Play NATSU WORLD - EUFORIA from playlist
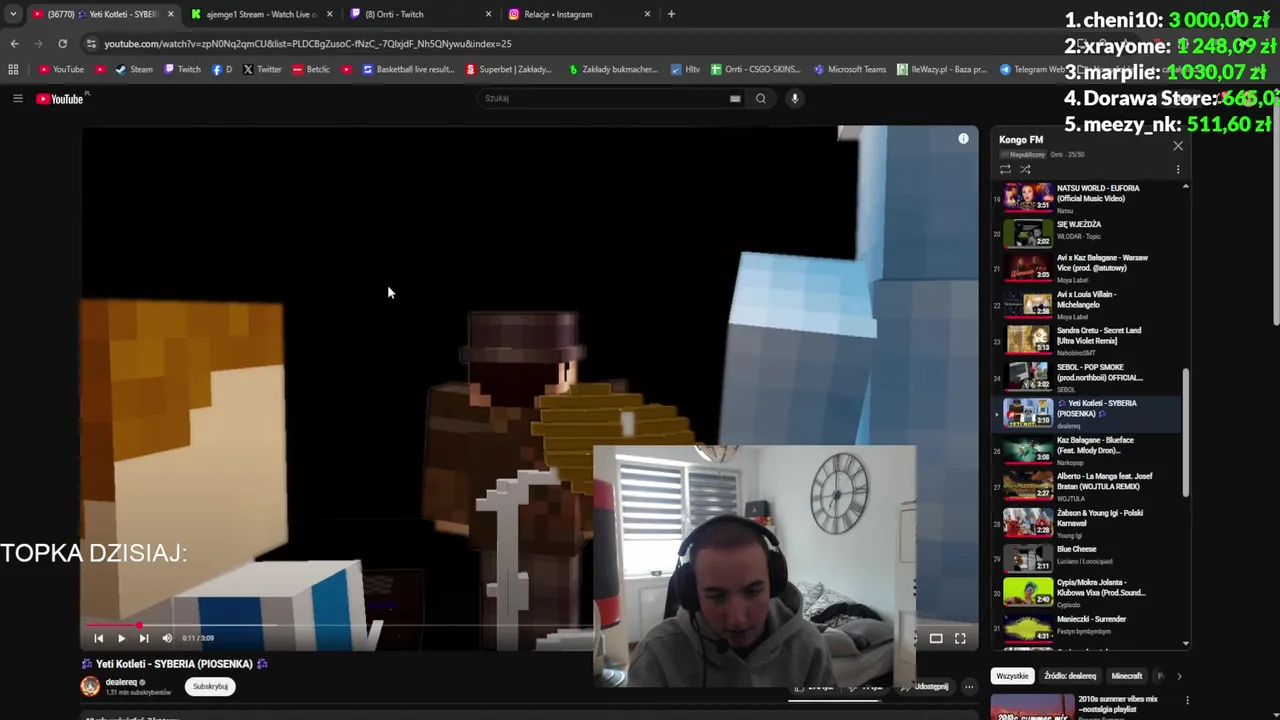The image size is (1280, 720). click(x=1087, y=199)
